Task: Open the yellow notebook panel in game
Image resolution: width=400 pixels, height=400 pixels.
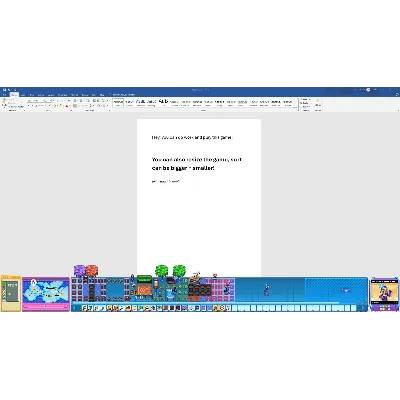Action: pos(11,293)
